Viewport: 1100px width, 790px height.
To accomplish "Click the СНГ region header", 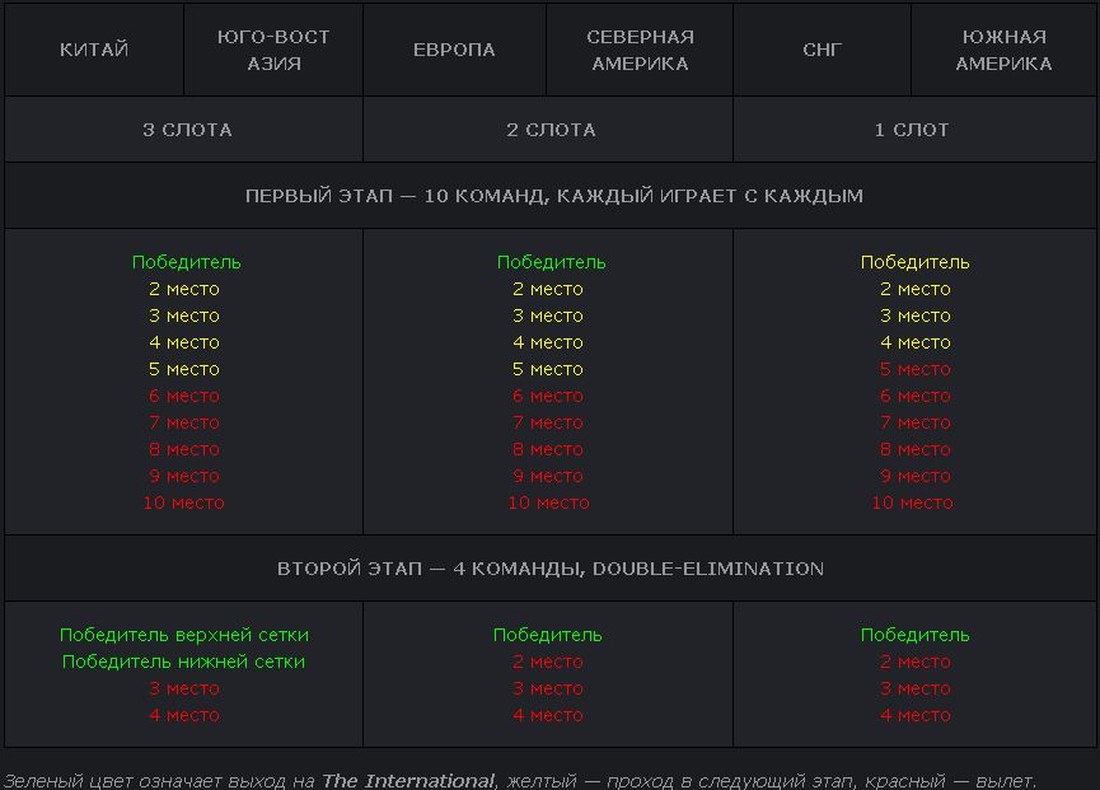I will pyautogui.click(x=822, y=50).
